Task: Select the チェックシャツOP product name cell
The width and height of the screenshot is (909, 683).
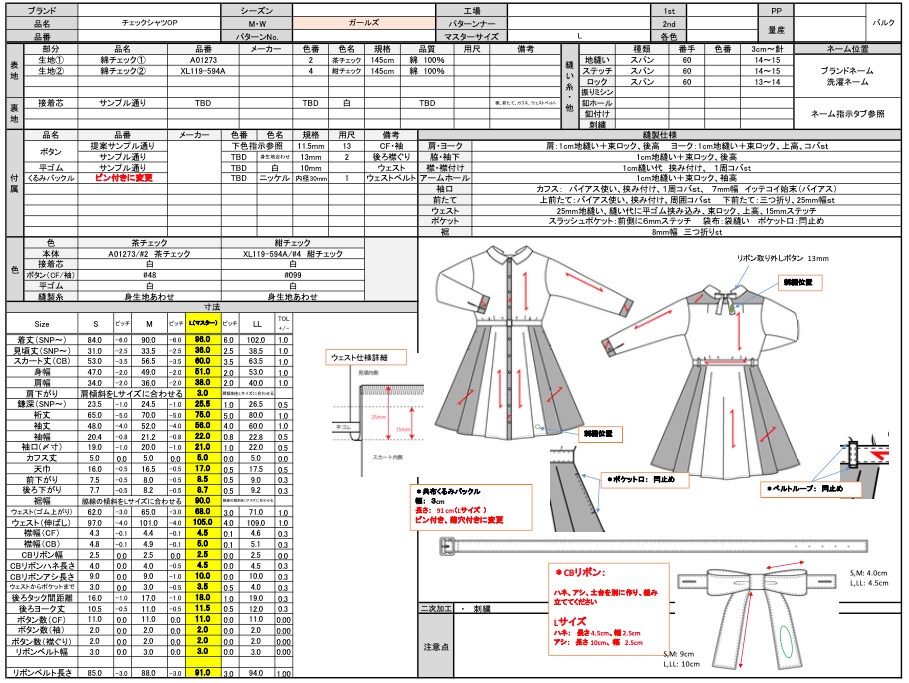Action: point(149,23)
